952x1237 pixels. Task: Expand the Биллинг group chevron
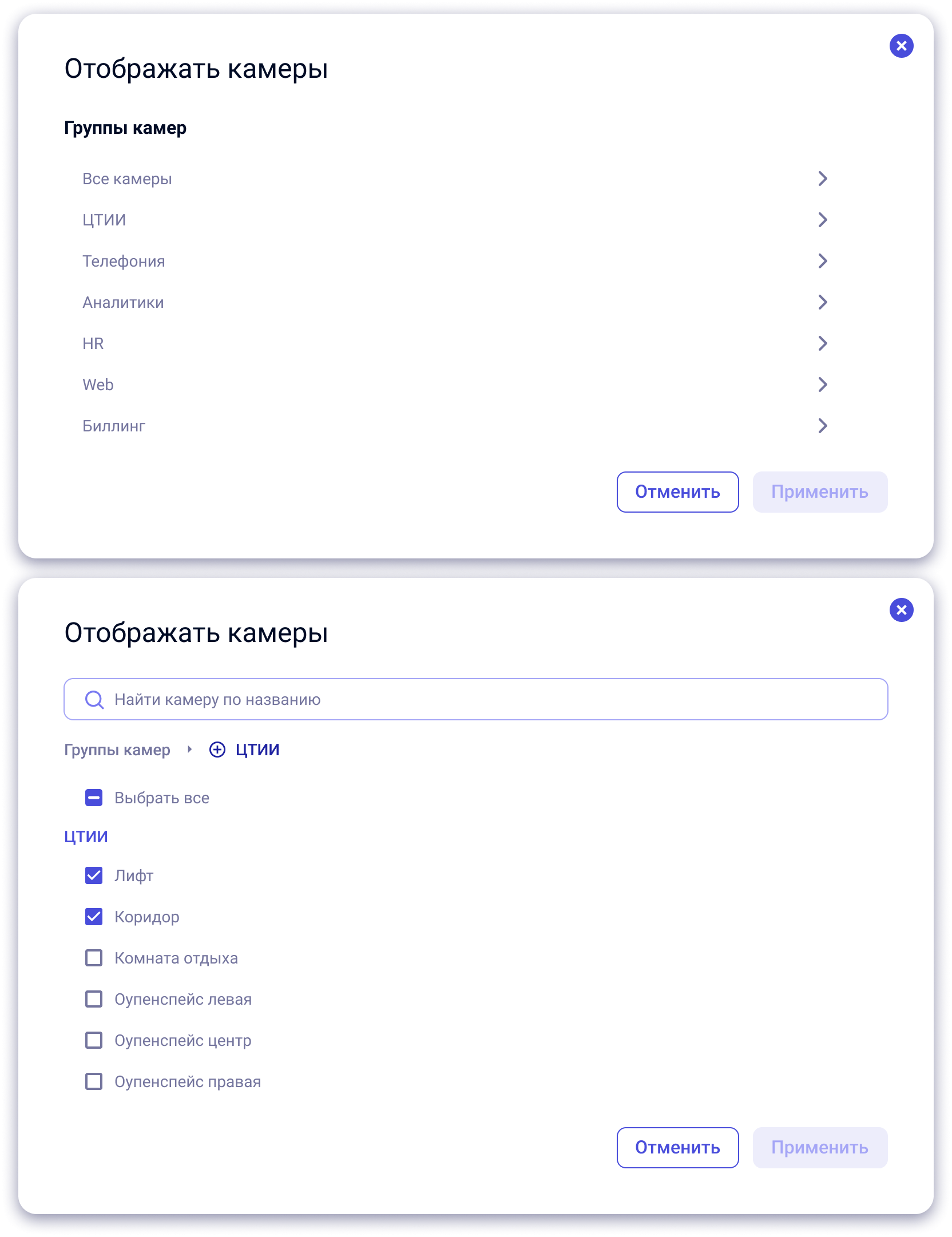tap(823, 426)
